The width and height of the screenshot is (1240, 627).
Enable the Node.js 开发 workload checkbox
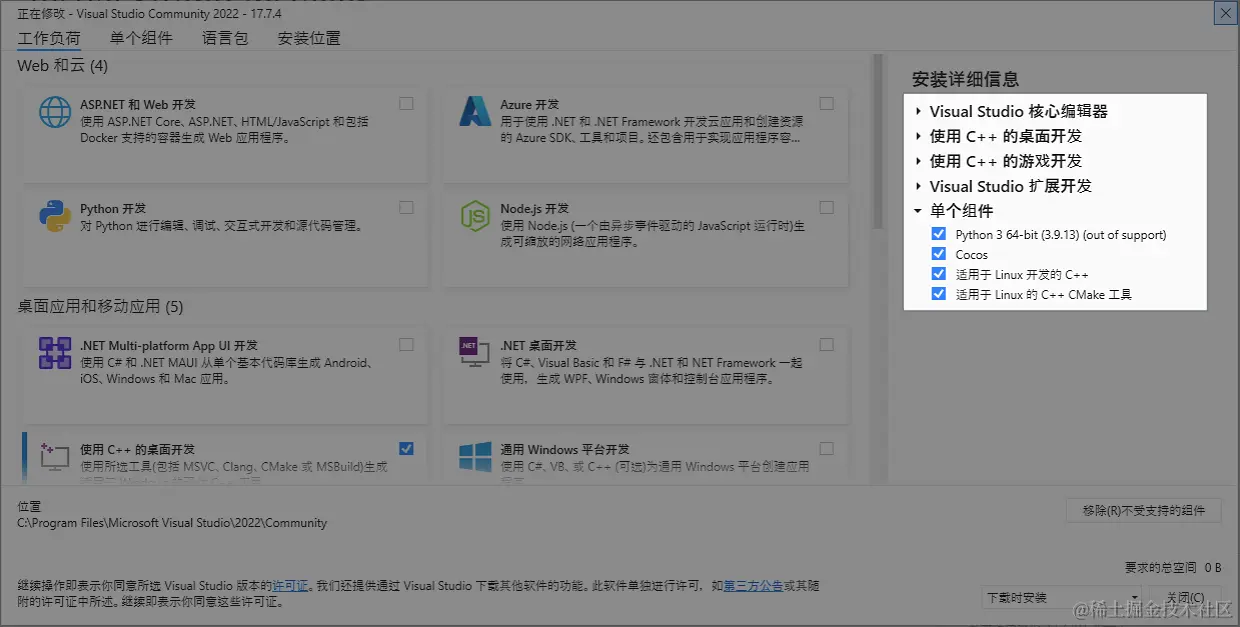(x=826, y=207)
